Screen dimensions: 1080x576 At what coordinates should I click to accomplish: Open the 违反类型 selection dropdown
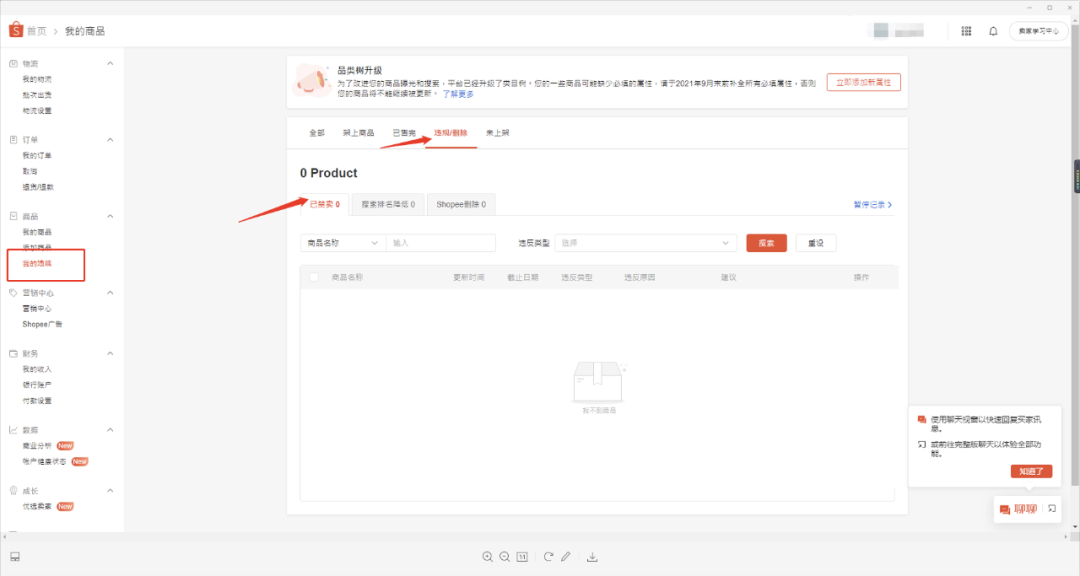(x=645, y=242)
